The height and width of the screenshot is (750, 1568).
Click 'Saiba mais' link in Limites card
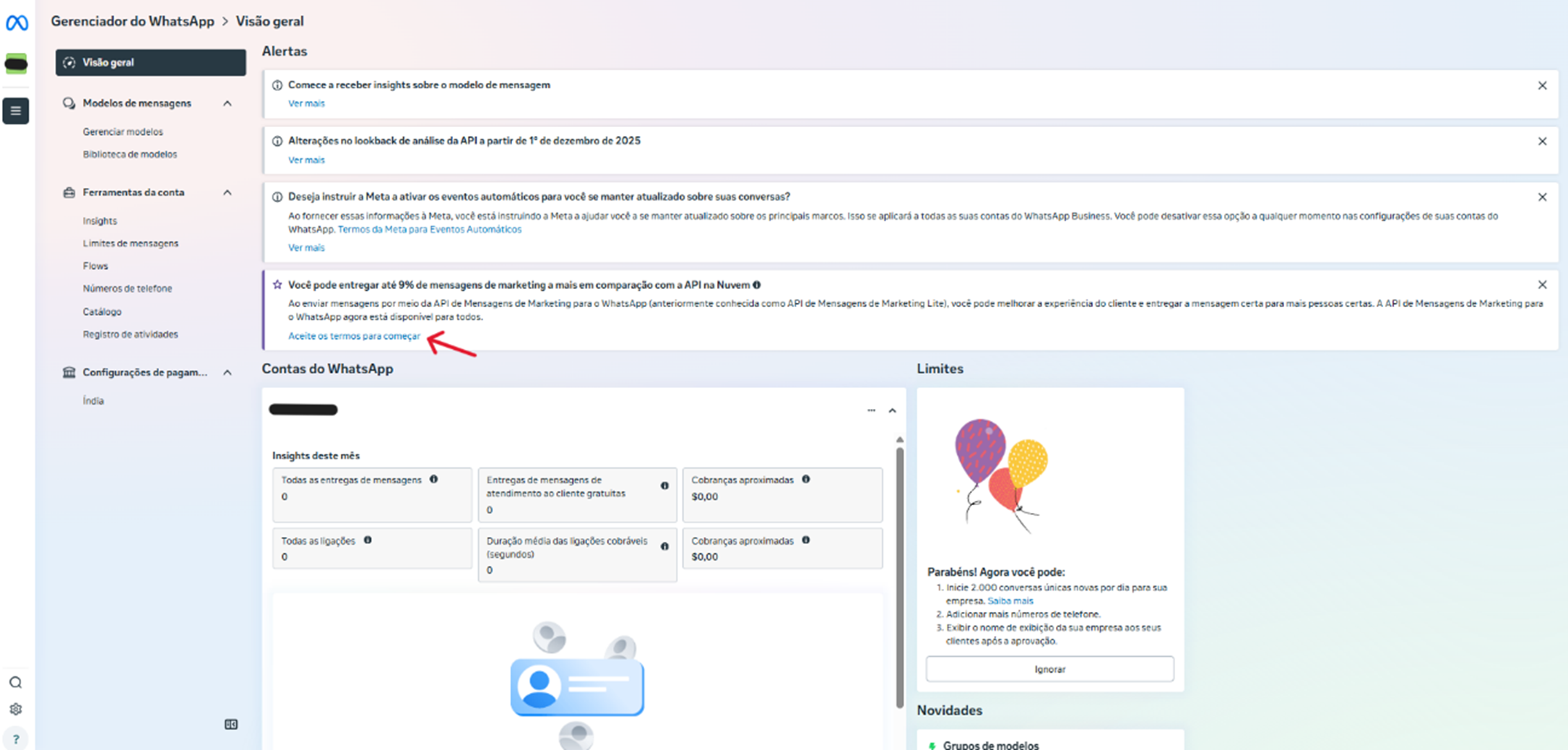point(1010,600)
